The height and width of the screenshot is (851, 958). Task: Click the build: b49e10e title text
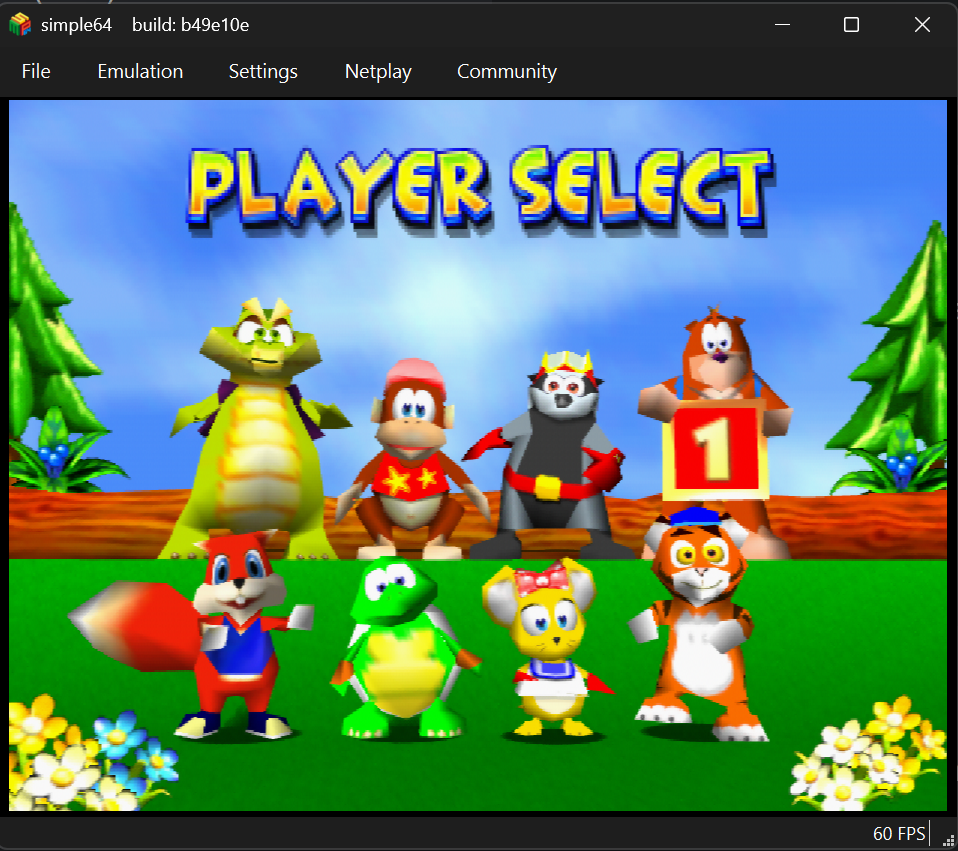point(191,25)
